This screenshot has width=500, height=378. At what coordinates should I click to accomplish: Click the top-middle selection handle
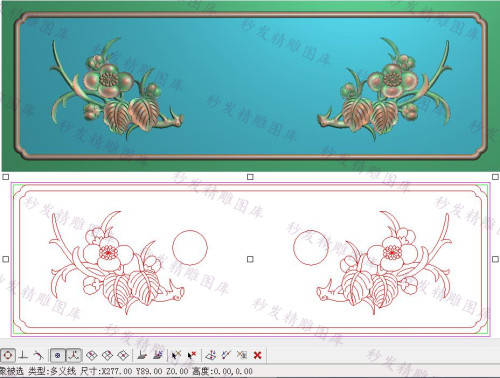click(250, 177)
